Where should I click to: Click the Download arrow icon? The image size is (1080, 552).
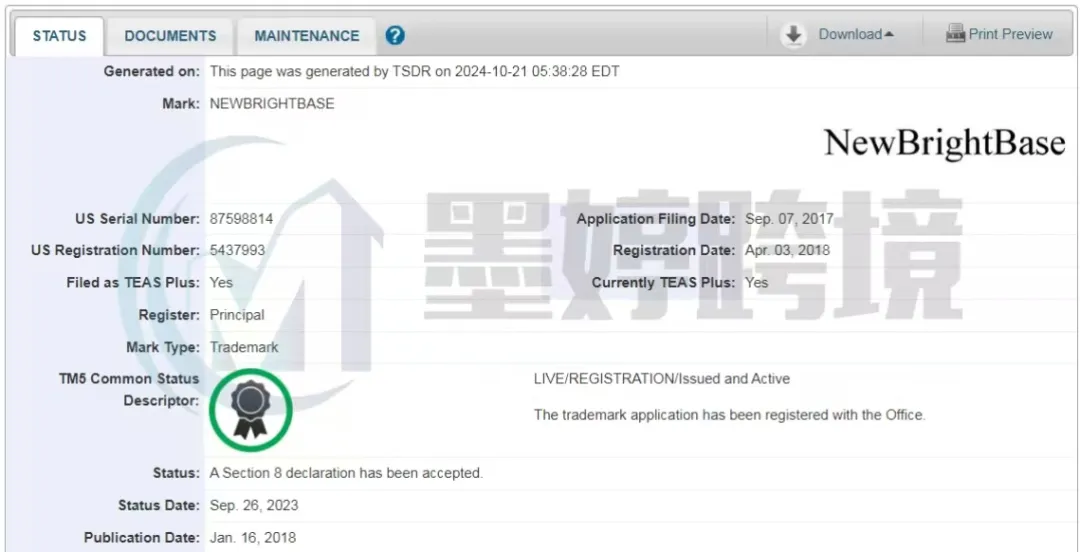(793, 35)
